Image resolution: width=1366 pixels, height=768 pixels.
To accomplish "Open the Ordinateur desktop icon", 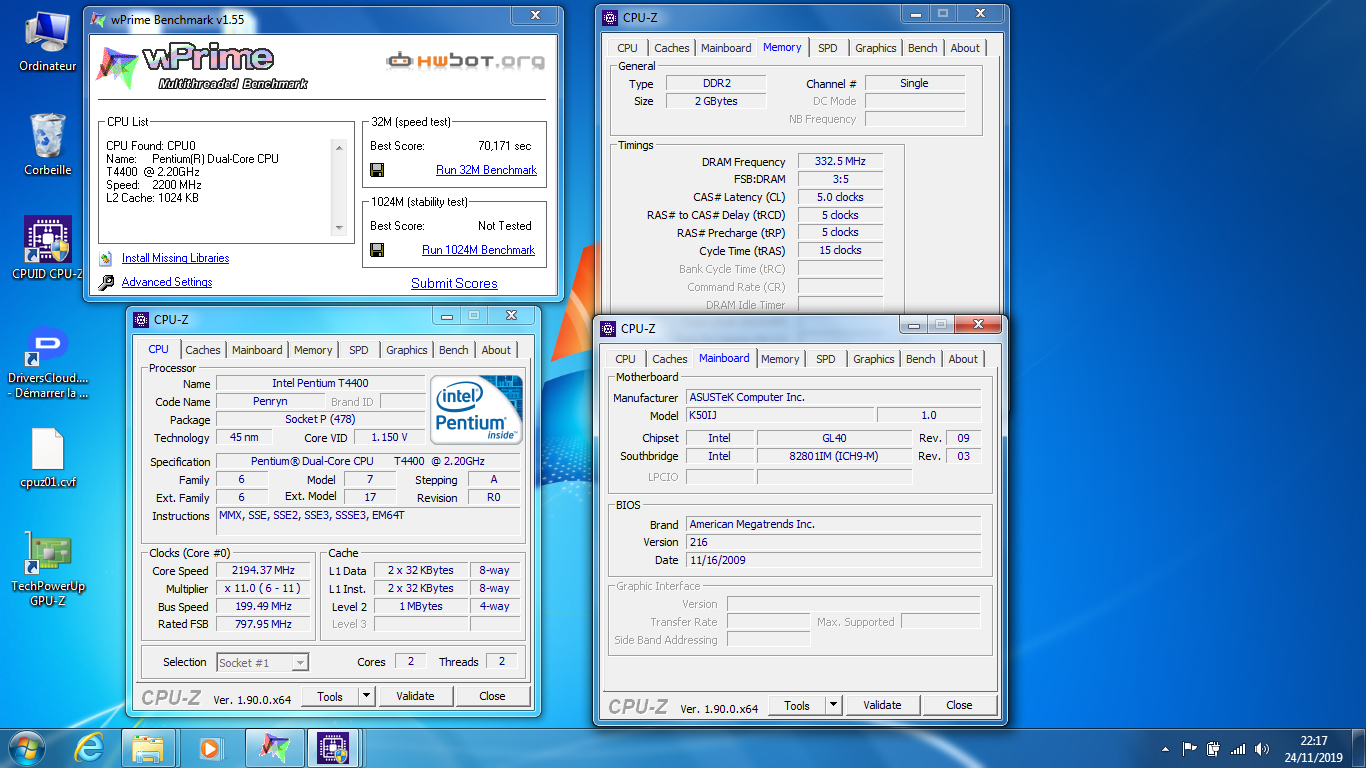I will (47, 42).
